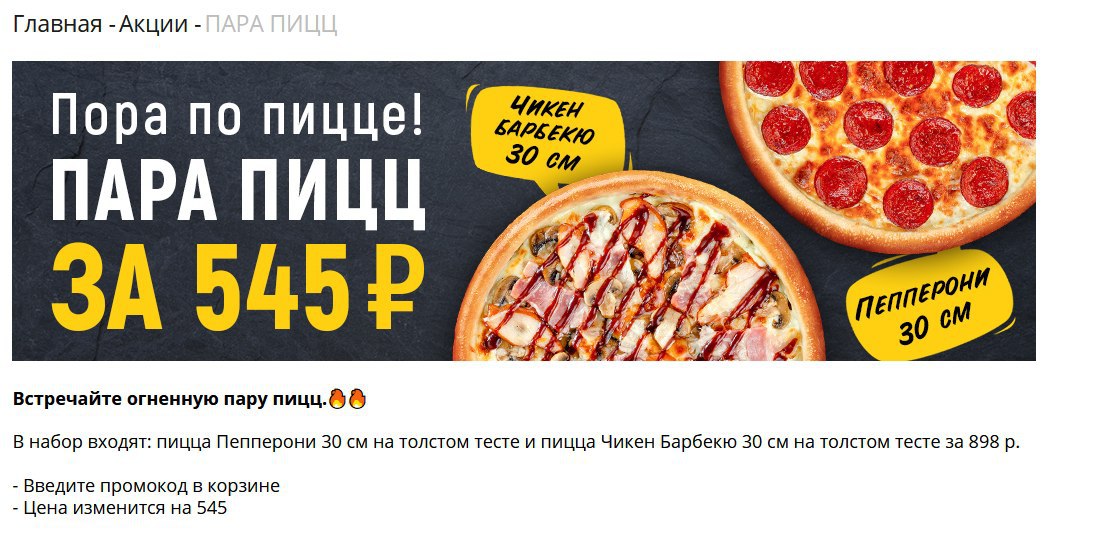This screenshot has width=1100, height=551.
Task: Click the ЗА 545 ₽ price text
Action: [239, 288]
